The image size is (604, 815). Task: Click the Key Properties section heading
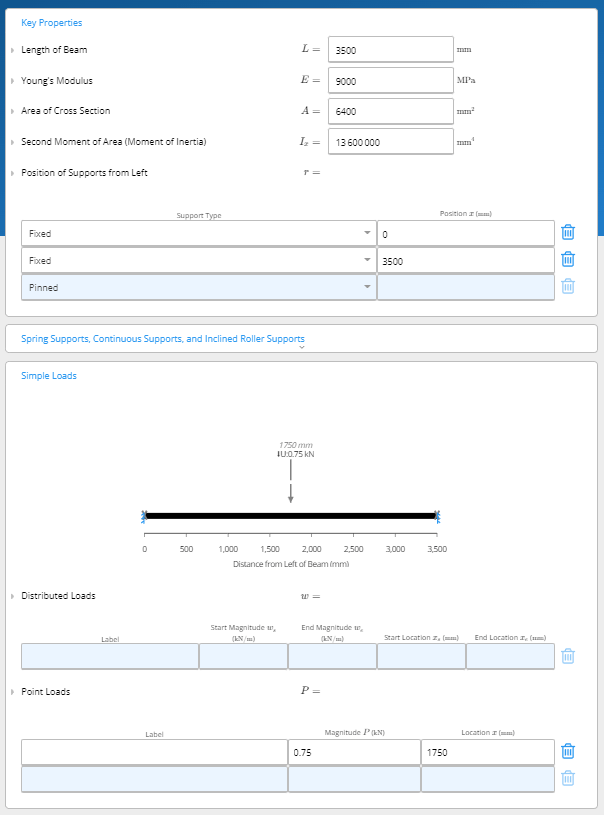coord(52,23)
